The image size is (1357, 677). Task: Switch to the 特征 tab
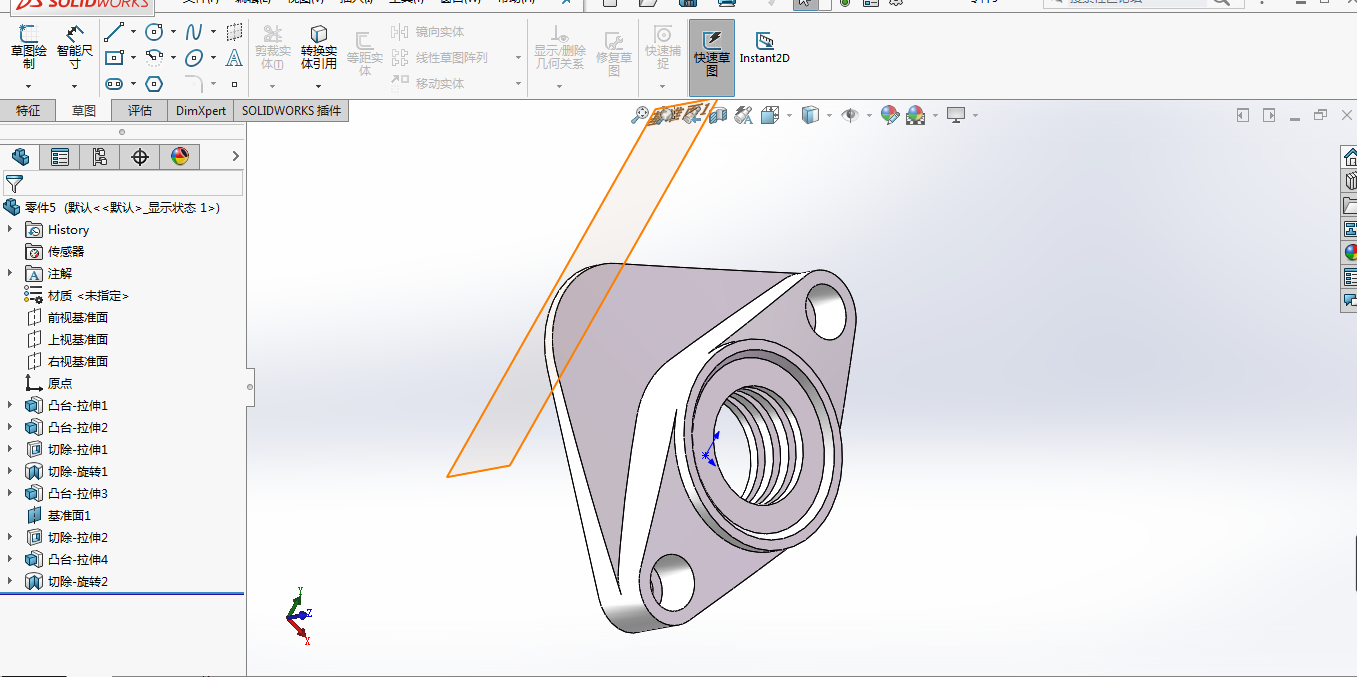pyautogui.click(x=28, y=111)
